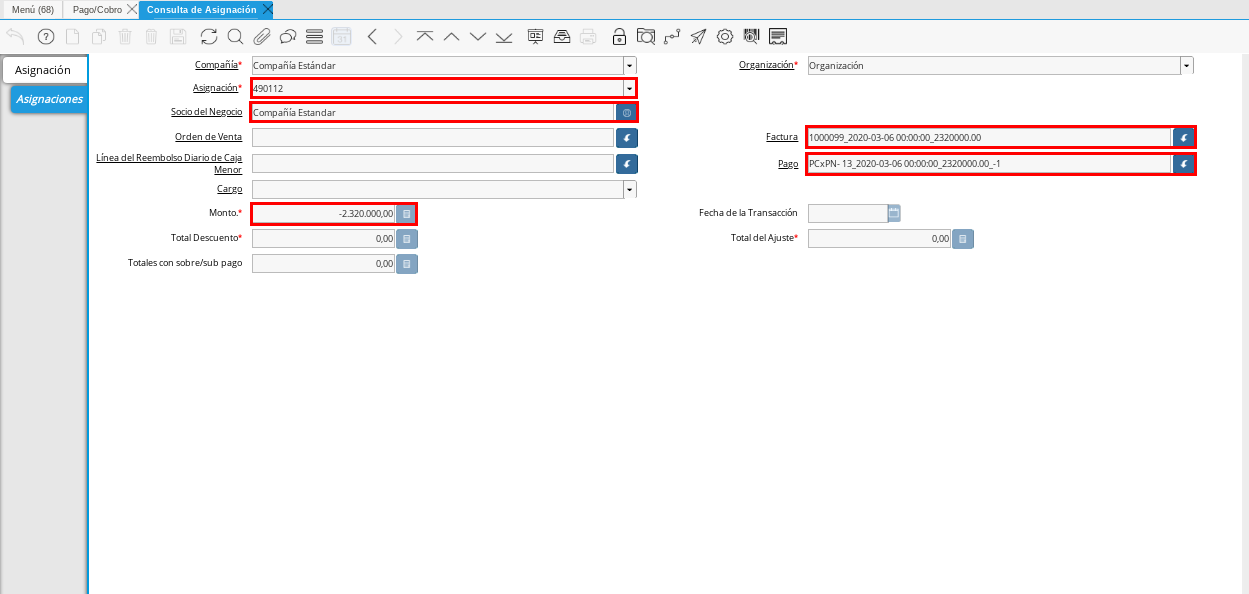The image size is (1249, 594).
Task: Switch to the Pago/Cobro tab
Action: click(x=97, y=9)
